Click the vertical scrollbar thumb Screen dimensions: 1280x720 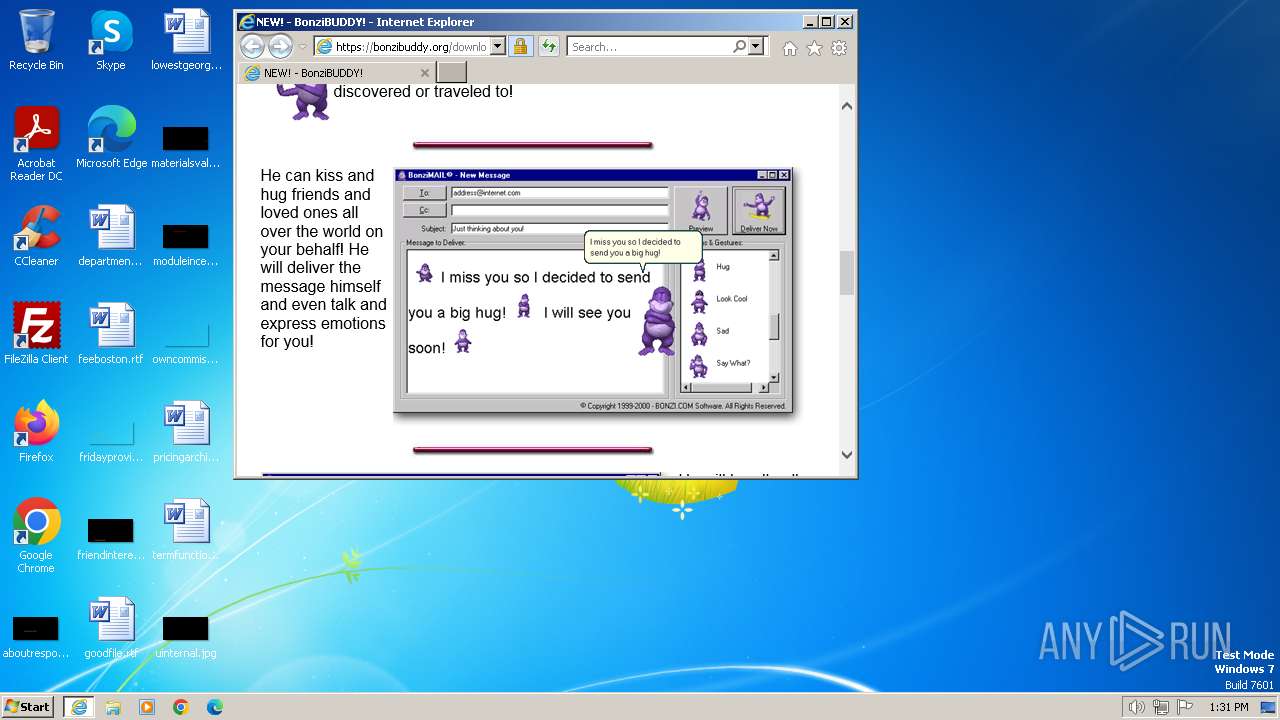click(x=847, y=272)
